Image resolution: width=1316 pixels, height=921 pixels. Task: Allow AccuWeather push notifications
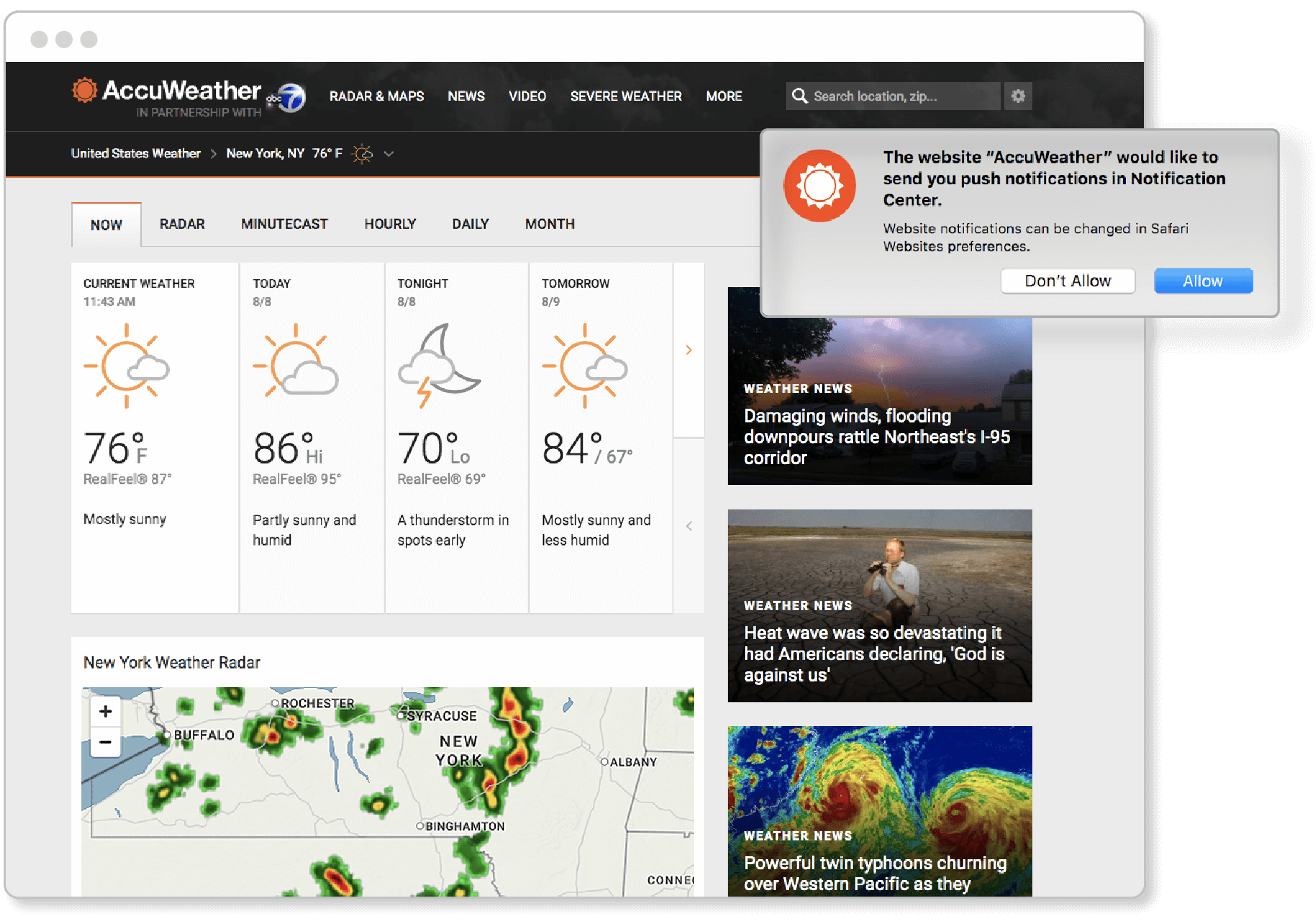coord(1203,281)
